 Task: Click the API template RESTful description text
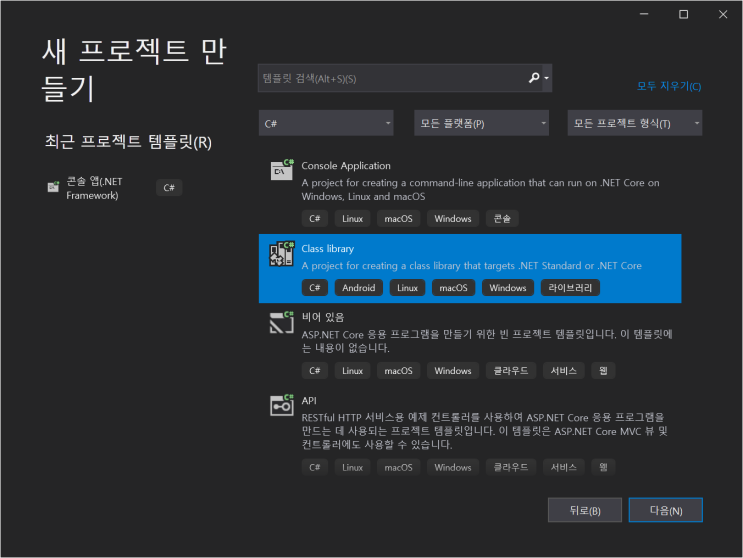tap(484, 431)
